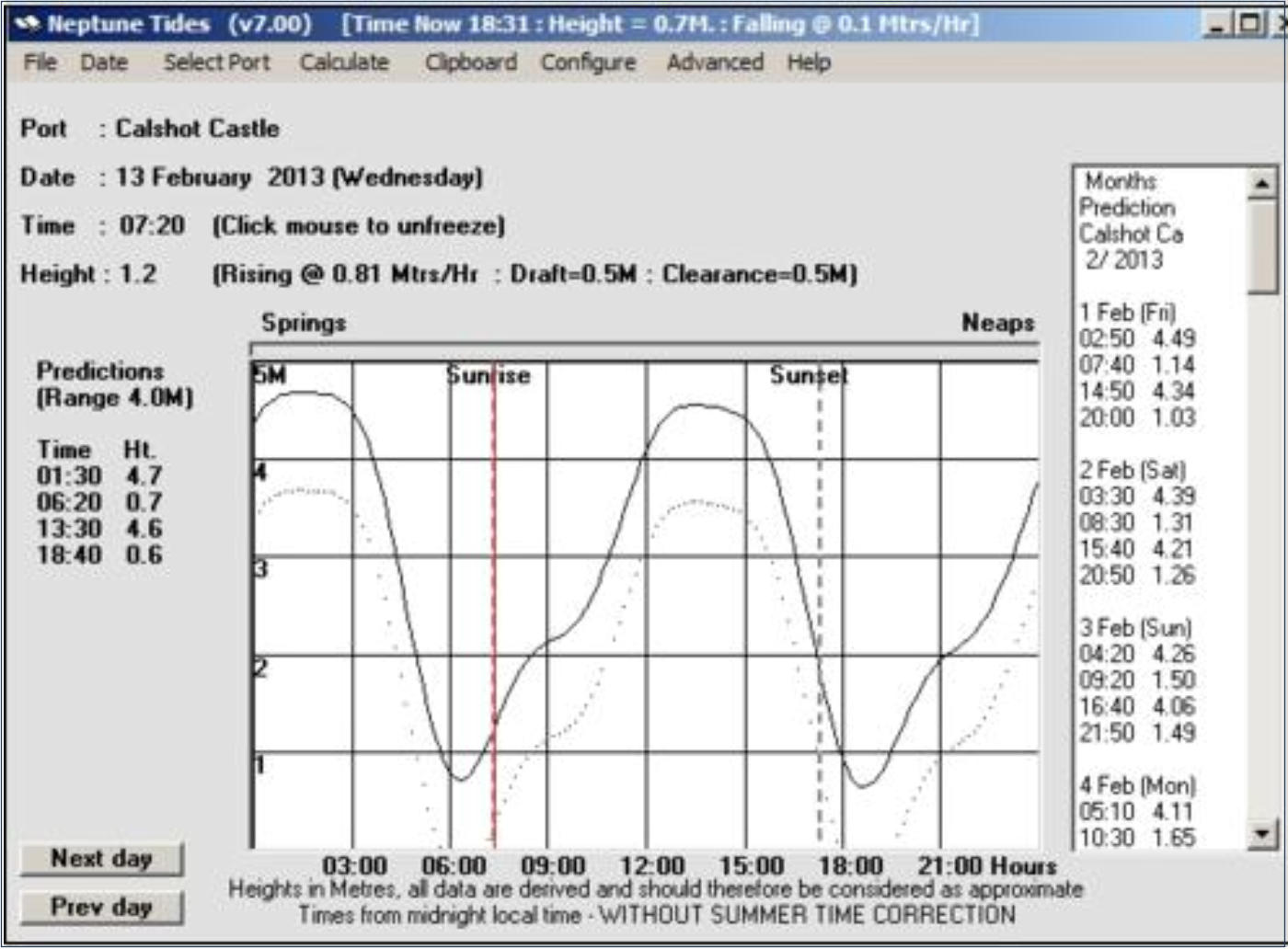Open the Configure menu
Screen dimensions: 1288x949
coord(588,63)
